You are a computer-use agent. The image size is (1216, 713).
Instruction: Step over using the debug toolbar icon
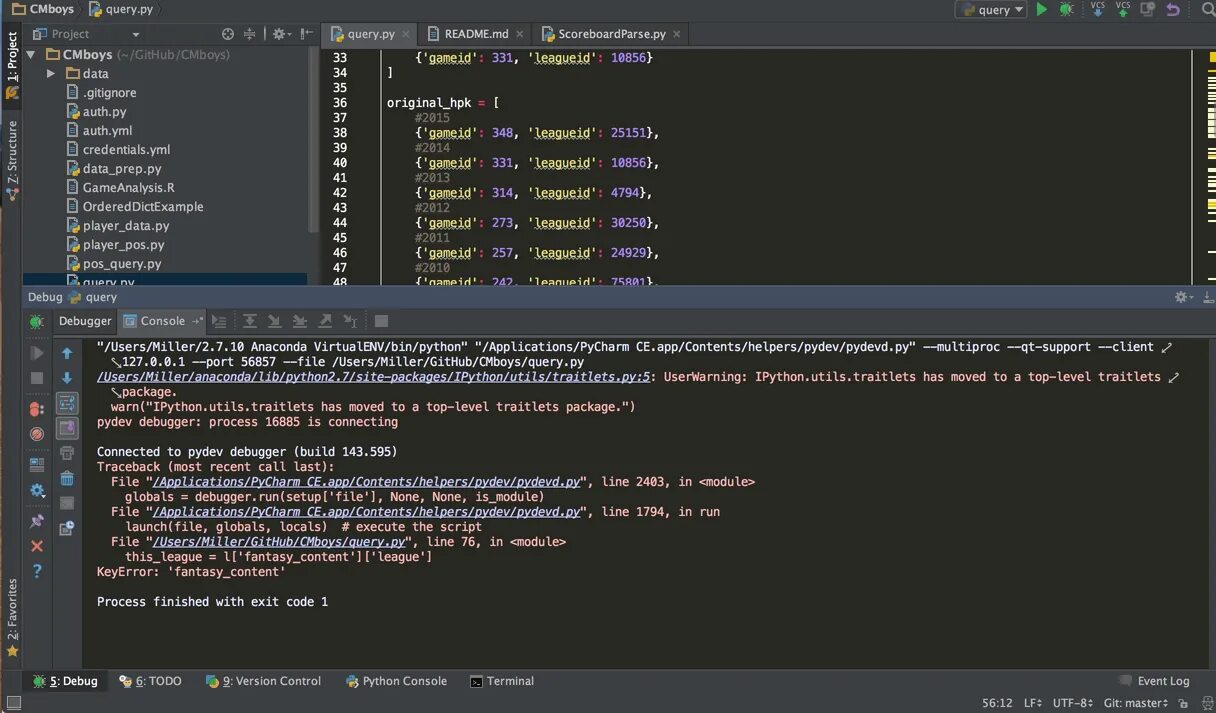pos(250,321)
